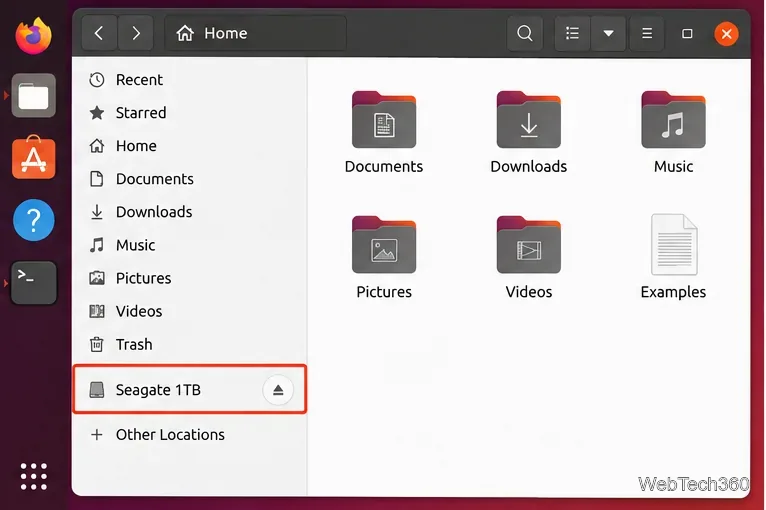
Task: Select the Videos folder icon
Action: (x=529, y=245)
